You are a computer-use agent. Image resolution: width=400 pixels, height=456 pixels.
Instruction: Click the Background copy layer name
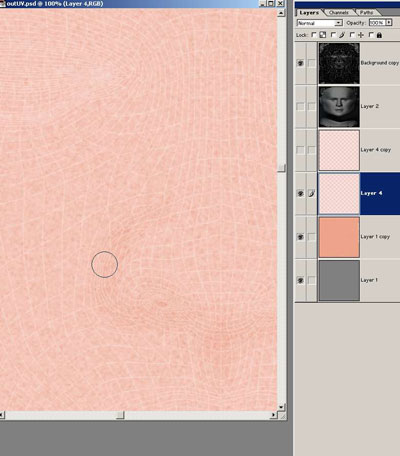point(380,63)
